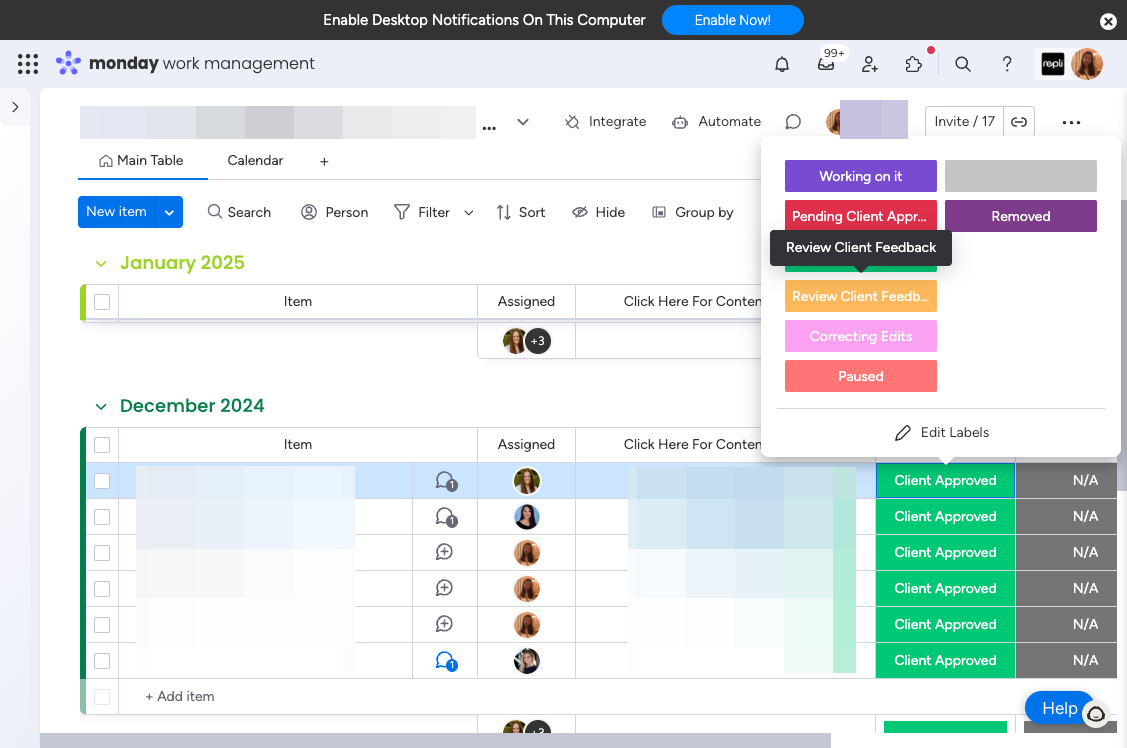Click assigned person avatar in second December row

(x=527, y=517)
